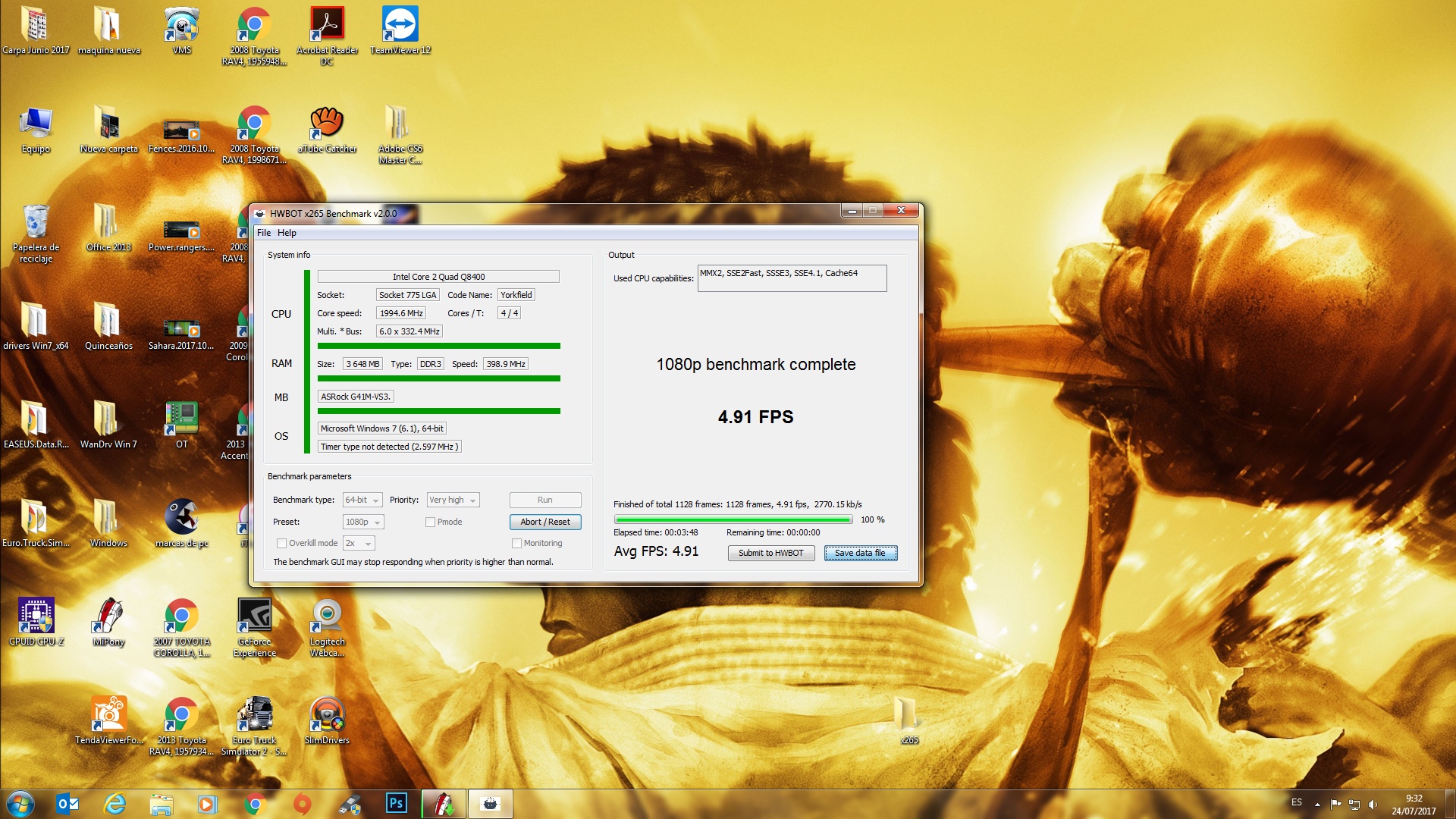Viewport: 1456px width, 819px height.
Task: Open Outlook from the taskbar
Action: tap(67, 803)
